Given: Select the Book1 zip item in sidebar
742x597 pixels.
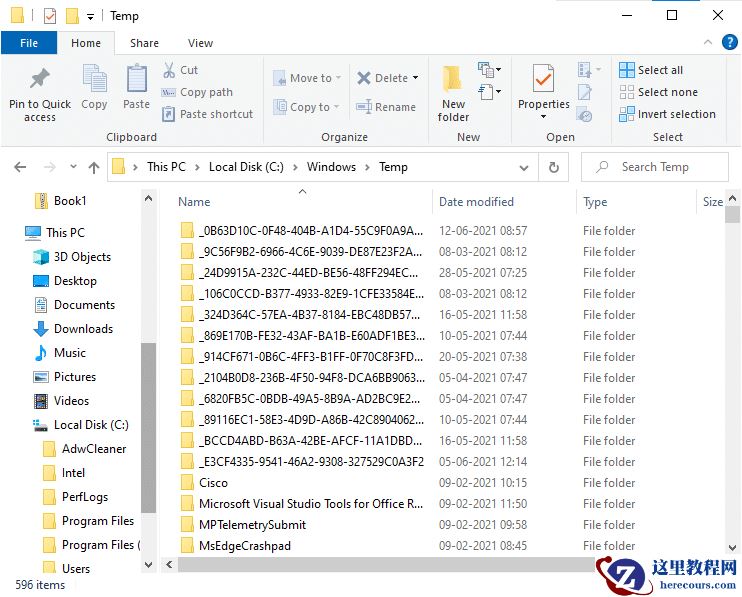Looking at the screenshot, I should pyautogui.click(x=61, y=201).
